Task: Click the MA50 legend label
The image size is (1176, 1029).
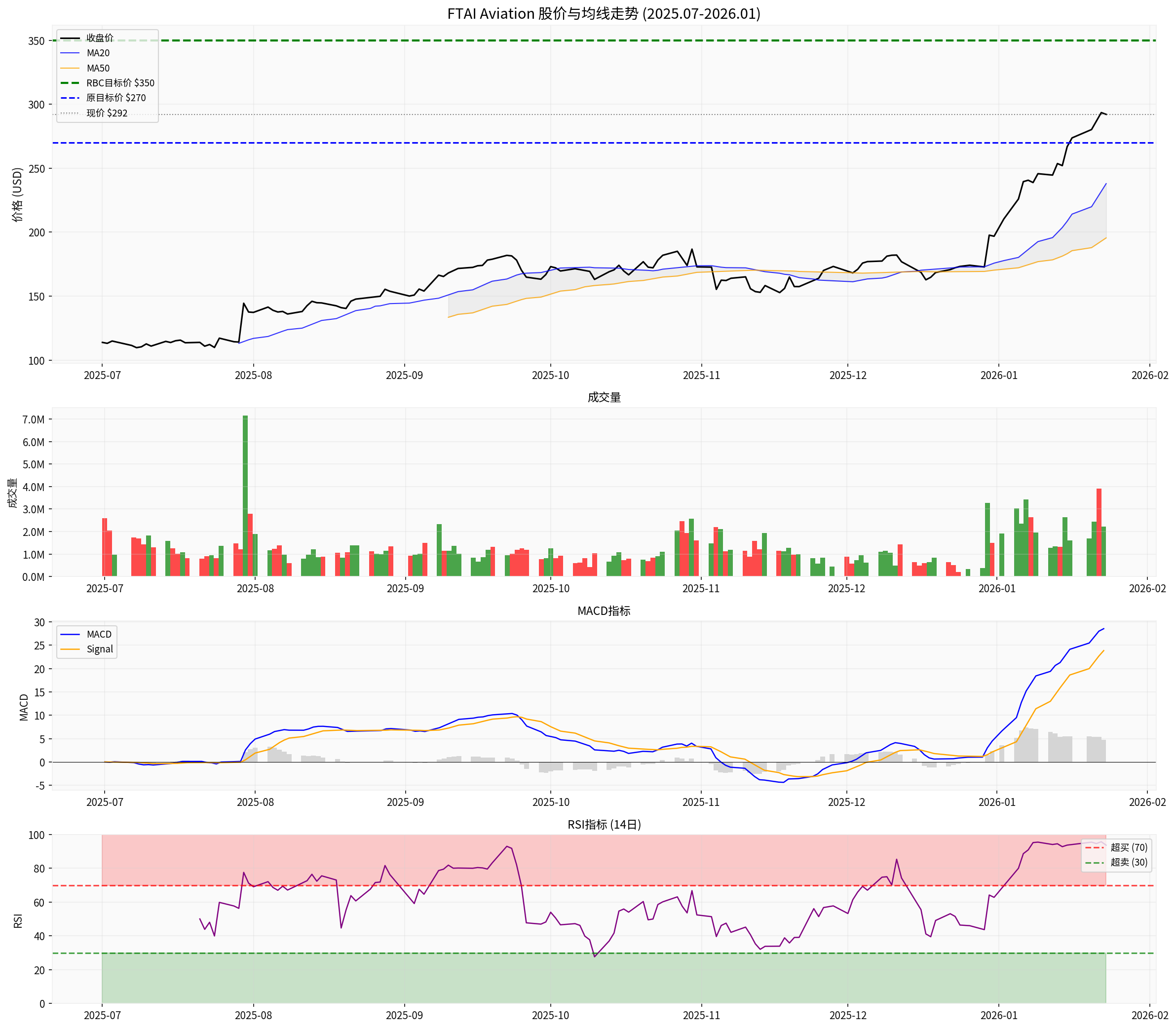Action: (98, 68)
